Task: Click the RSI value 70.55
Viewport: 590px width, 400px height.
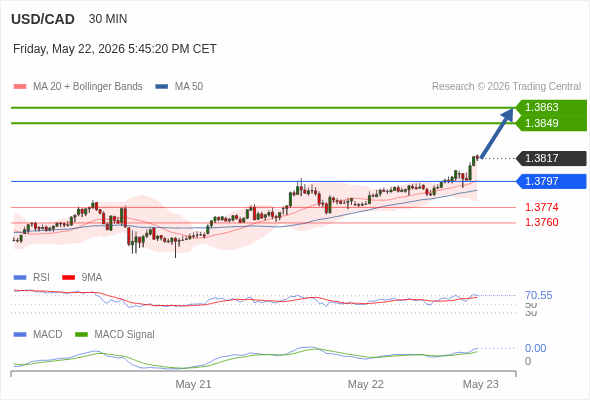Action: (x=539, y=295)
